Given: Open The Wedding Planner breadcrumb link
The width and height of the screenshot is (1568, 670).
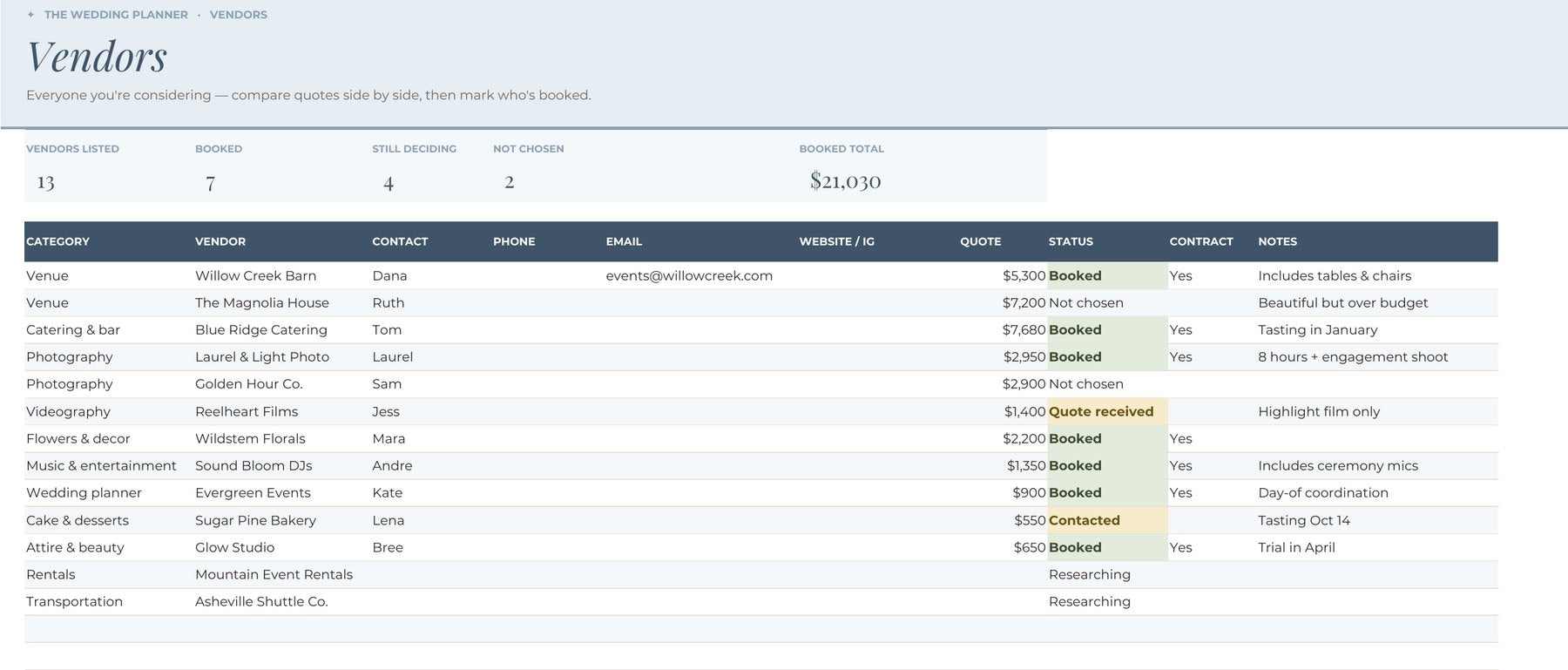Looking at the screenshot, I should tap(116, 15).
